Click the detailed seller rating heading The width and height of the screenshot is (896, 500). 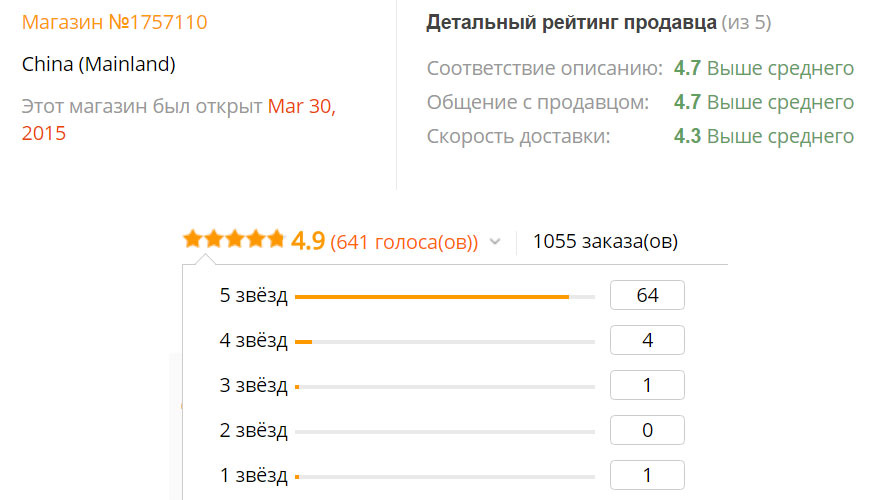571,22
